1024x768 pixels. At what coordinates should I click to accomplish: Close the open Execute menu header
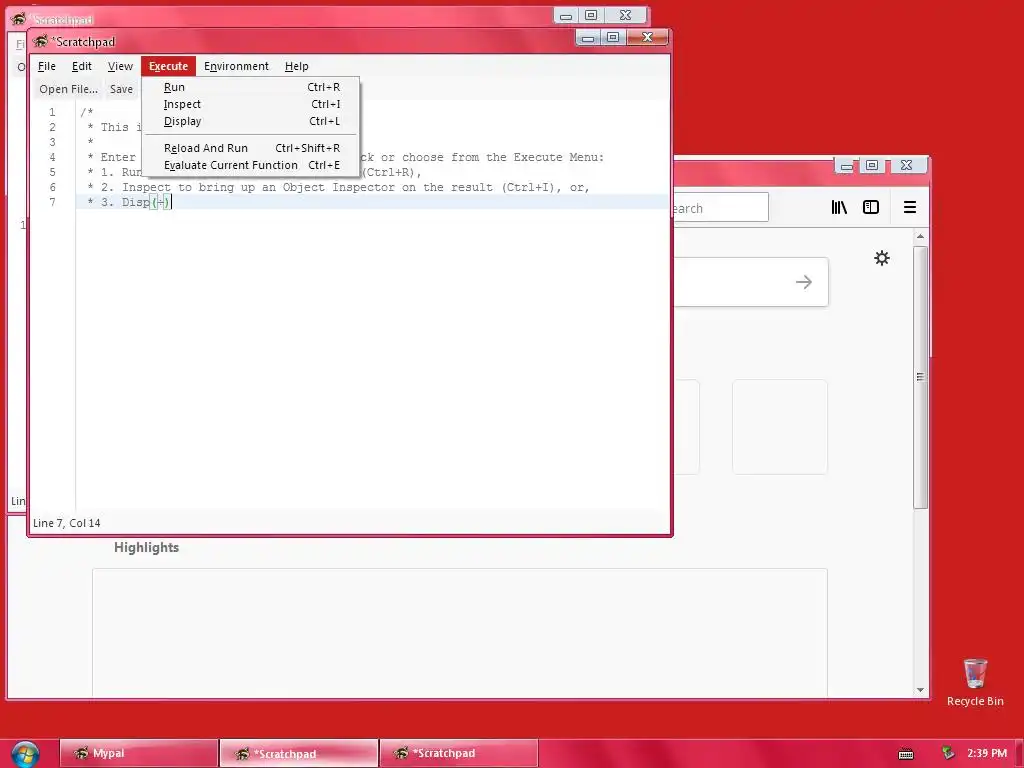pyautogui.click(x=168, y=66)
